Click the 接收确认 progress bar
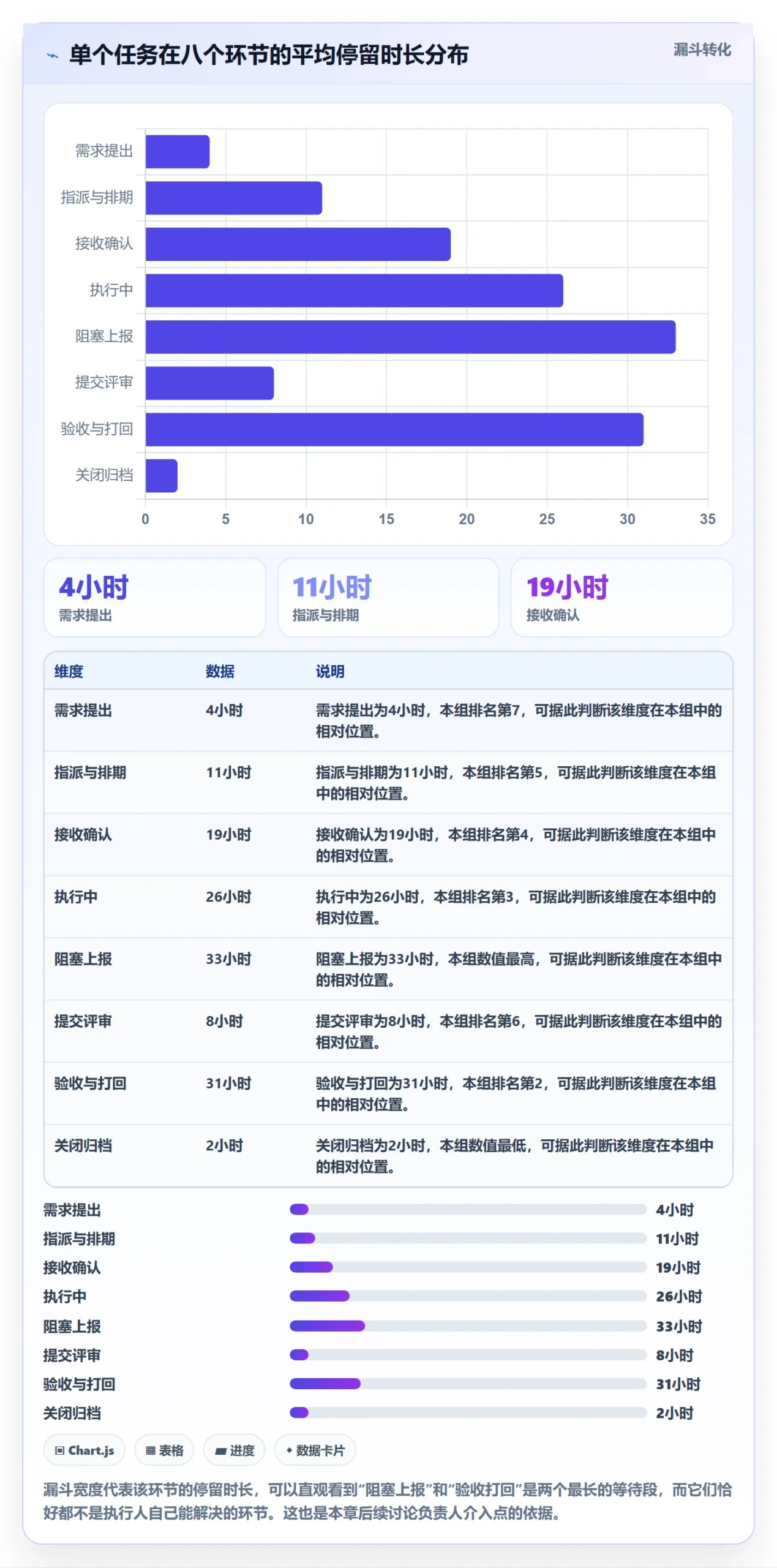Screen dimensions: 777x1568 468,1267
